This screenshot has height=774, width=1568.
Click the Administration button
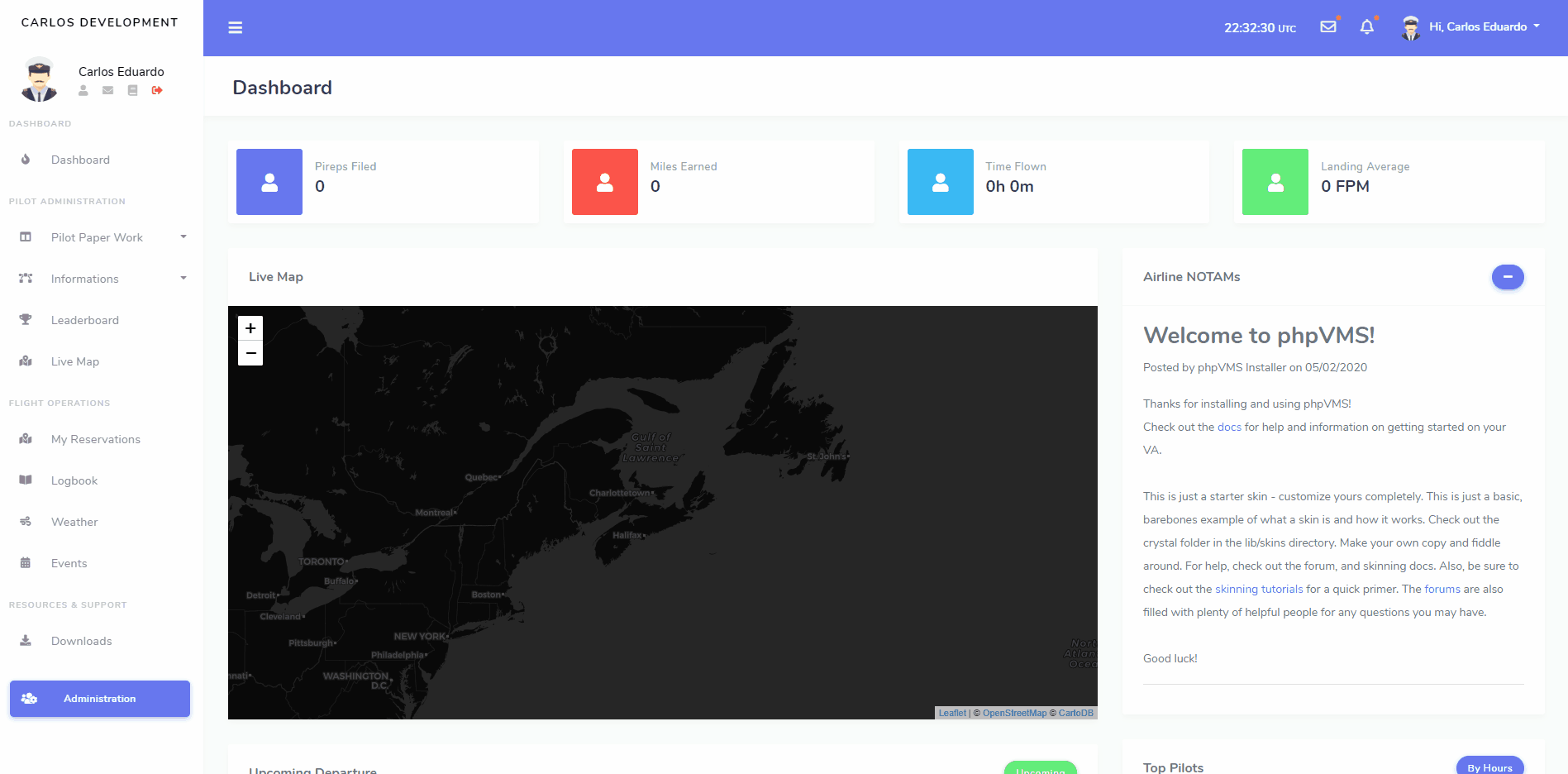click(x=100, y=699)
